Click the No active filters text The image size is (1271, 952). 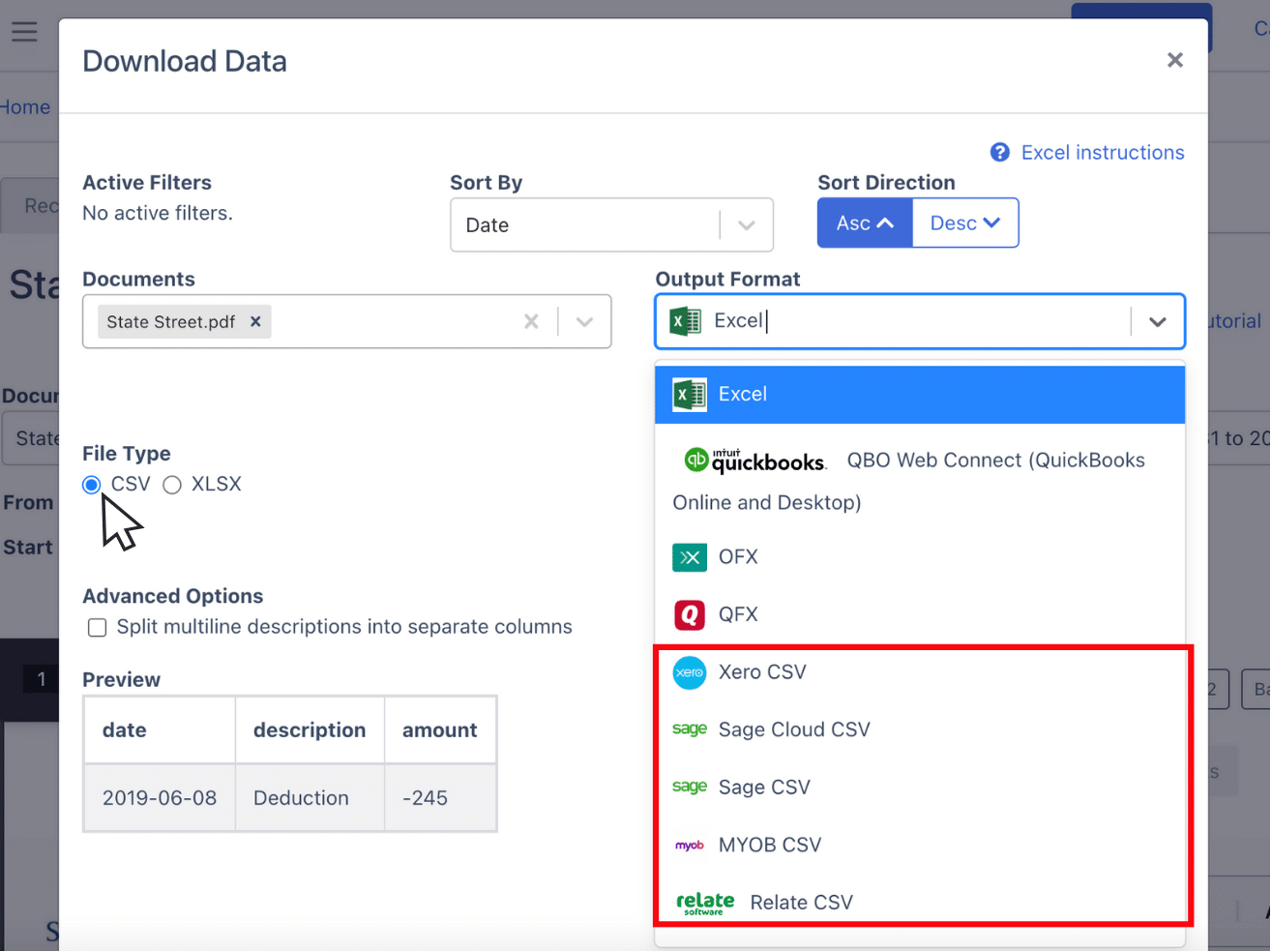pyautogui.click(x=158, y=213)
